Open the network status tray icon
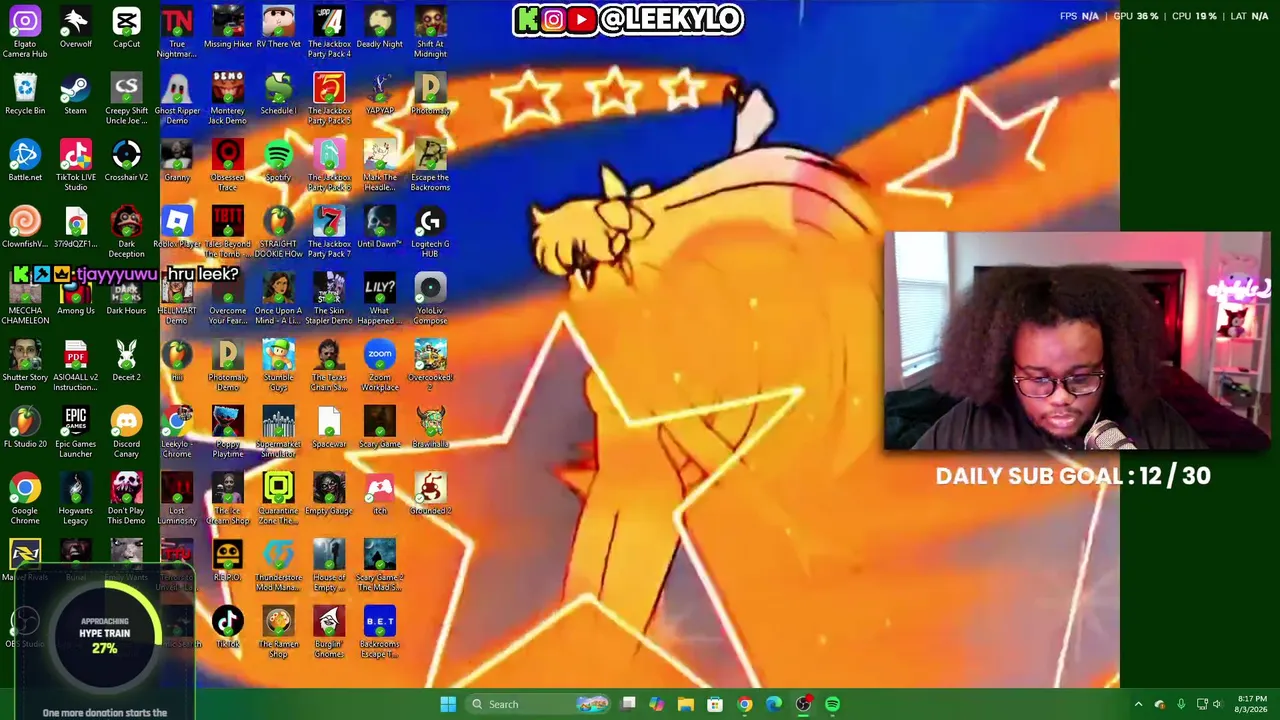This screenshot has width=1280, height=720. [x=1203, y=704]
